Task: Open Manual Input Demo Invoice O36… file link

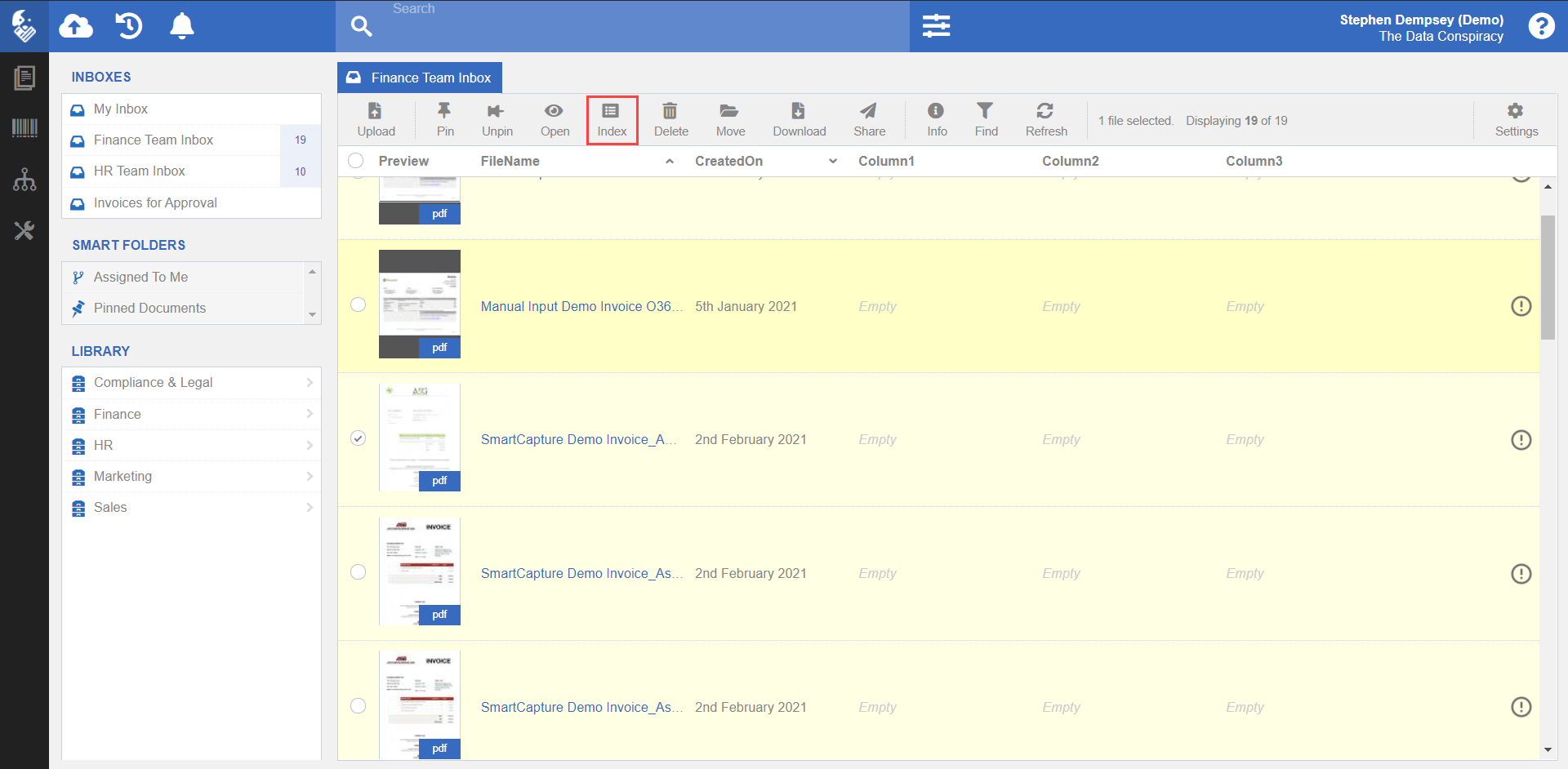Action: (581, 306)
